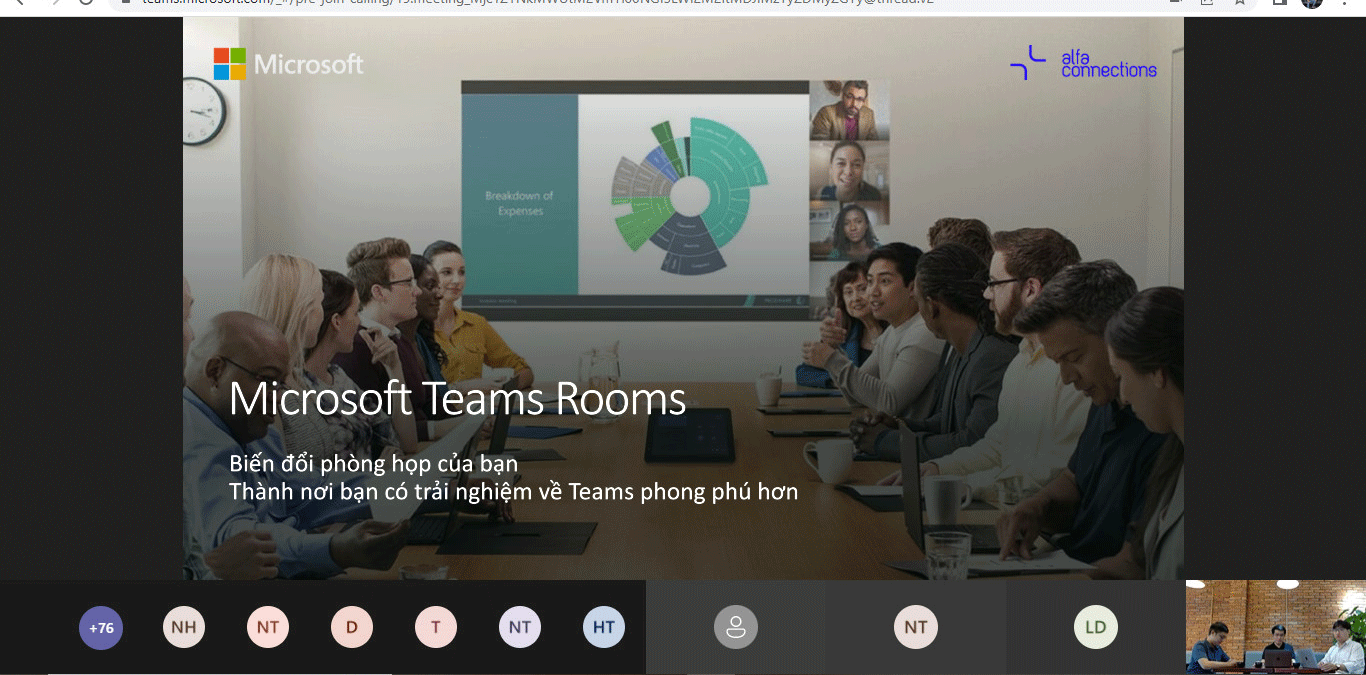Select the NH participant avatar

tap(184, 628)
